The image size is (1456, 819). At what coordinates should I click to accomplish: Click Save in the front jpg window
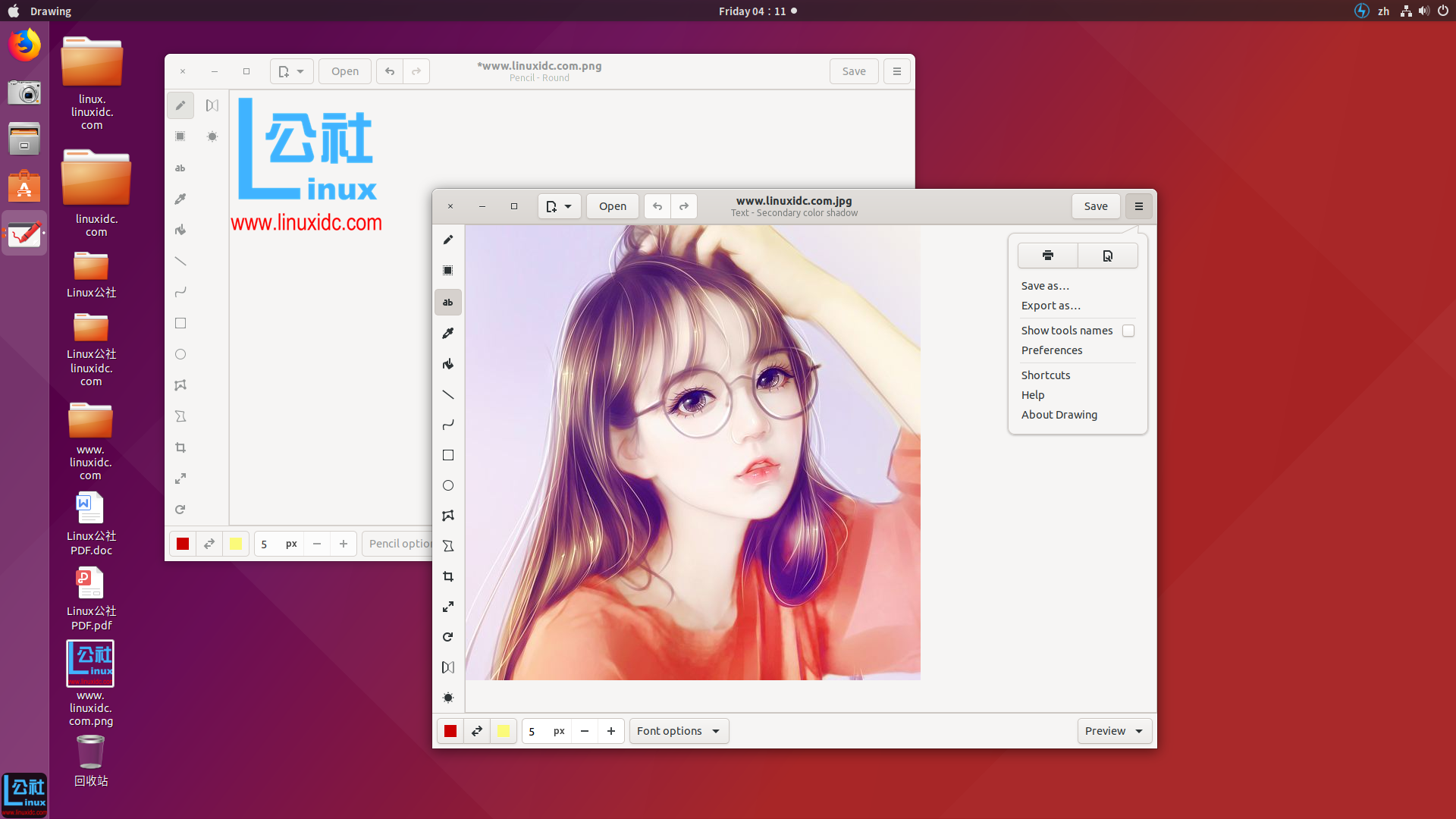point(1096,206)
